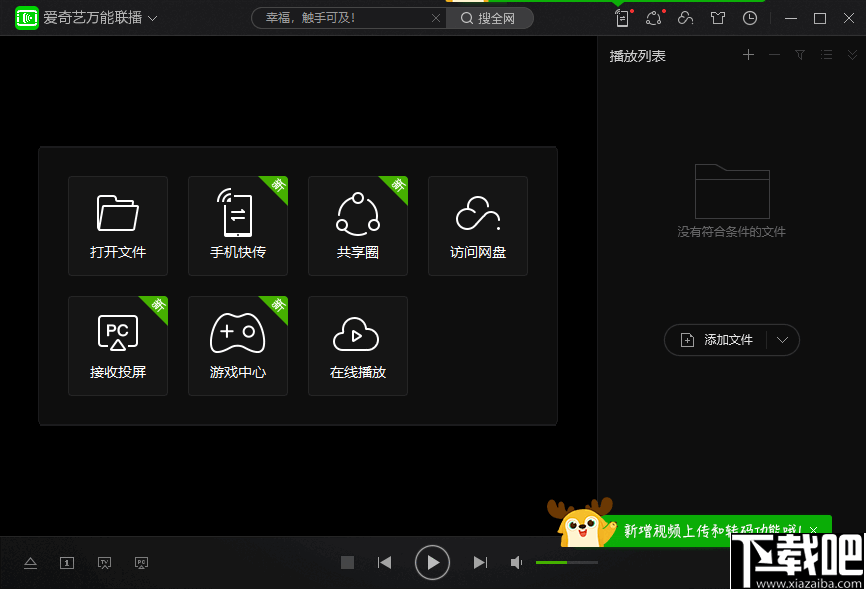Open 接收投屏 PC screen-cast tile
866x589 pixels.
(x=118, y=346)
